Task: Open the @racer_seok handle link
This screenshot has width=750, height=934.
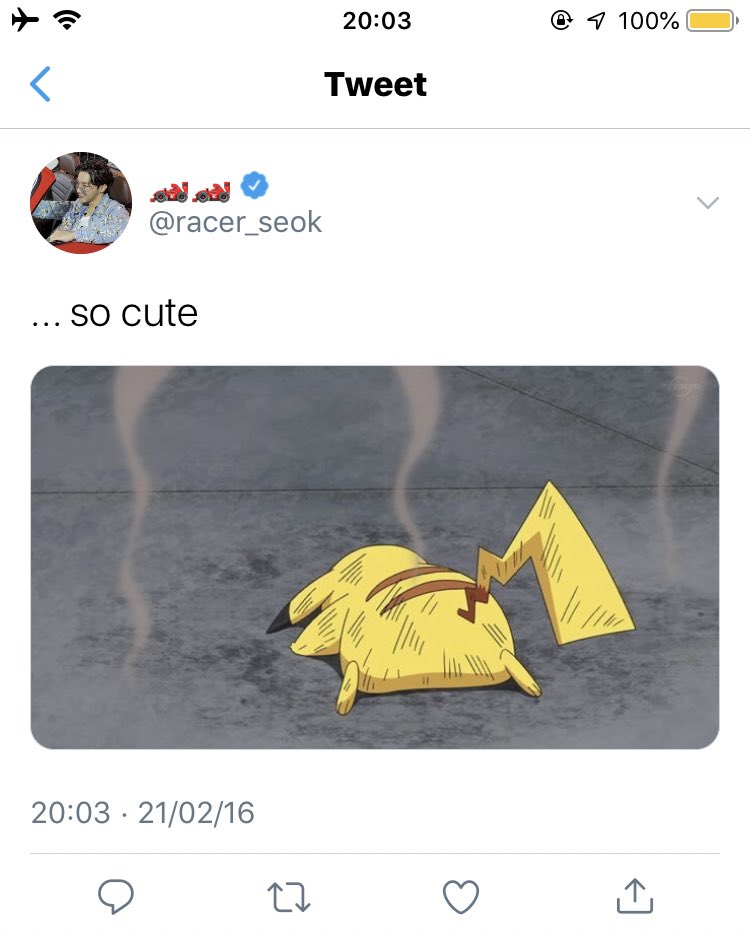Action: [x=235, y=222]
